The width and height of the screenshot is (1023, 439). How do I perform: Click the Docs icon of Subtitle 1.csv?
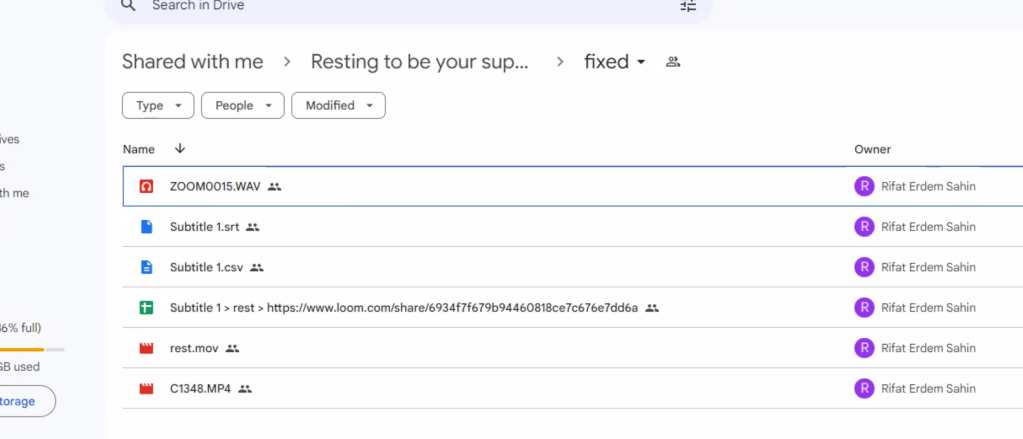point(146,267)
